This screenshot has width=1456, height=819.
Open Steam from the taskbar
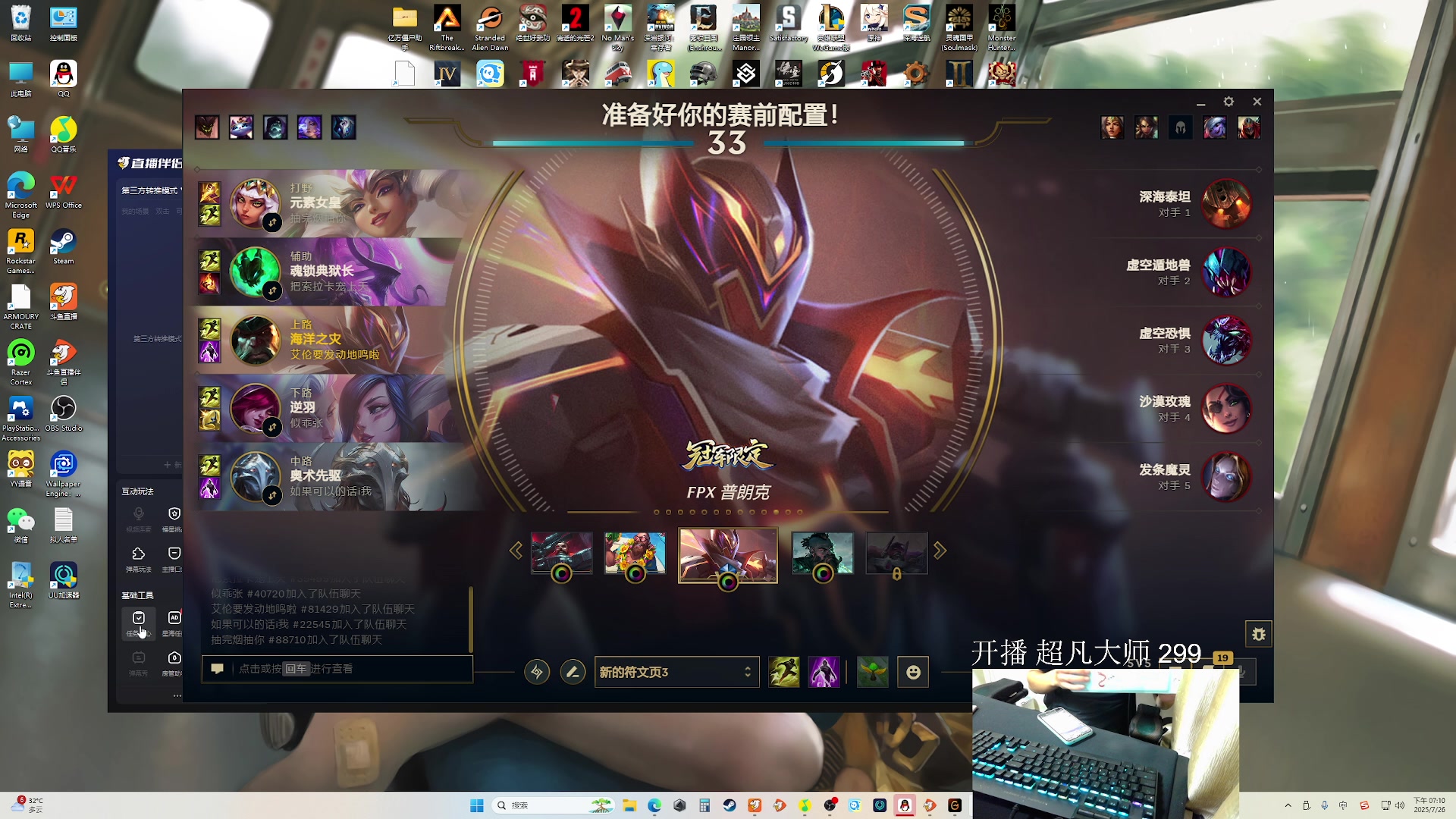(x=730, y=805)
